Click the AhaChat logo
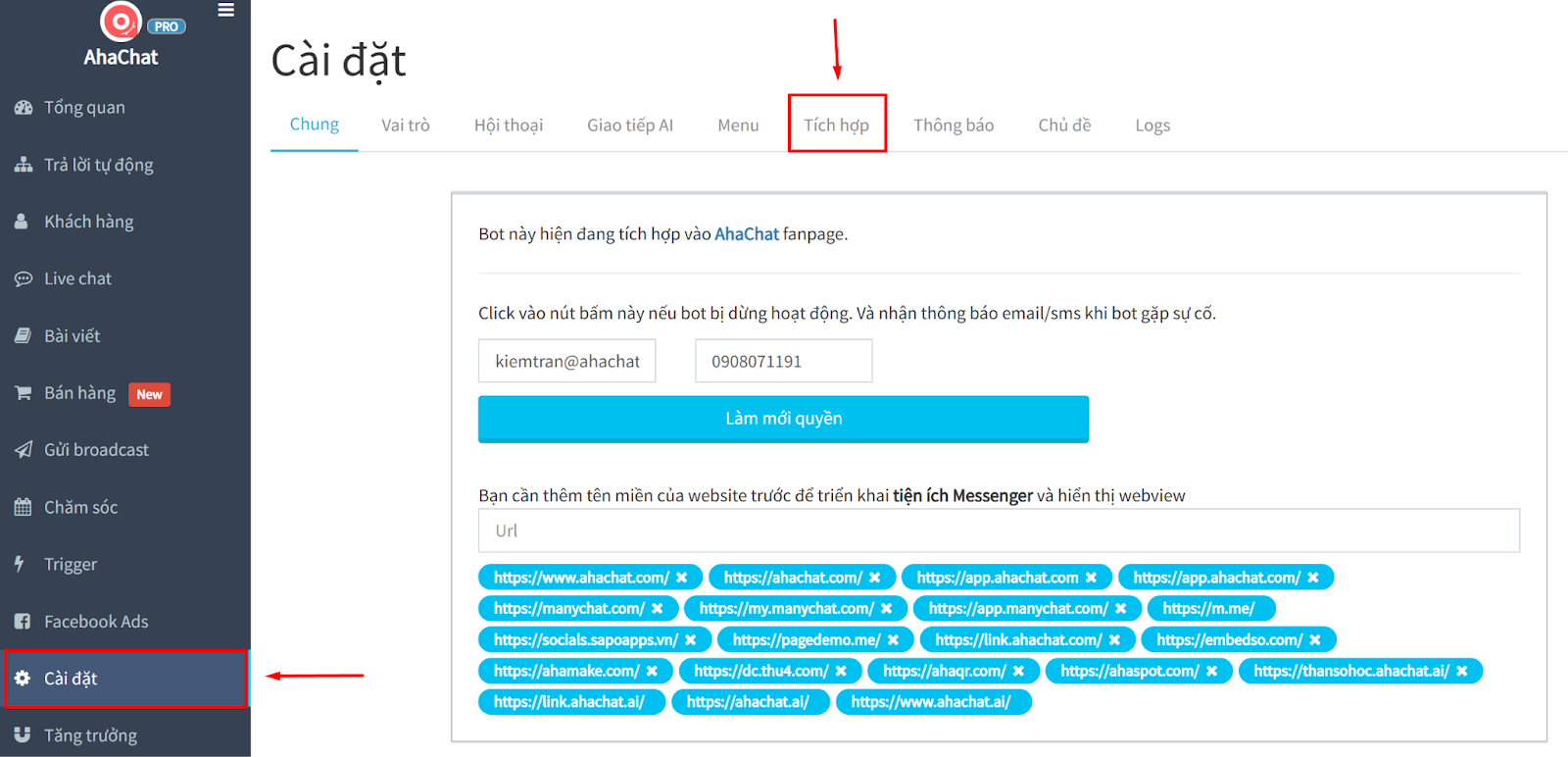The height and width of the screenshot is (757, 1568). click(x=122, y=21)
